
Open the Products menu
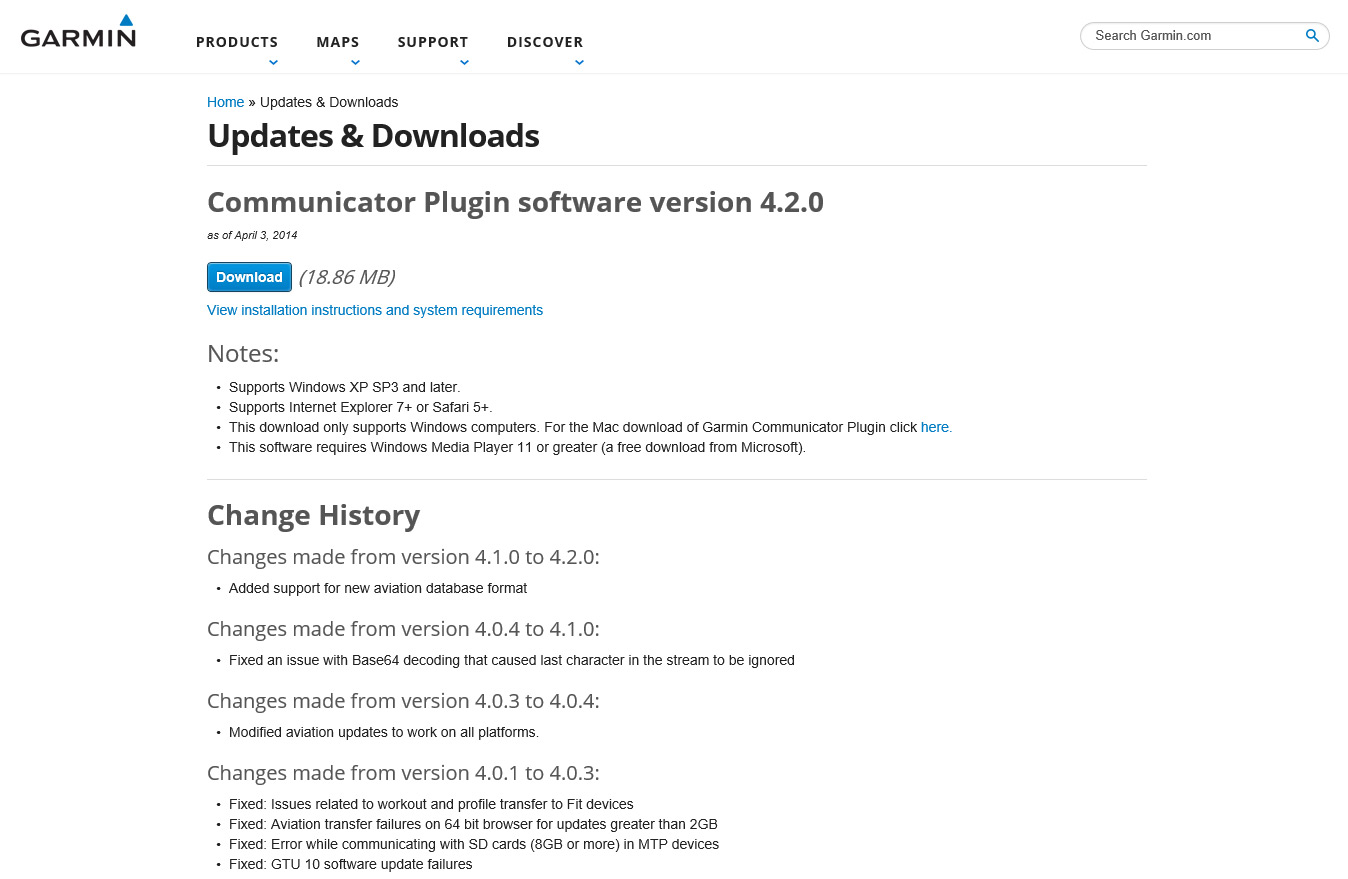tap(237, 42)
